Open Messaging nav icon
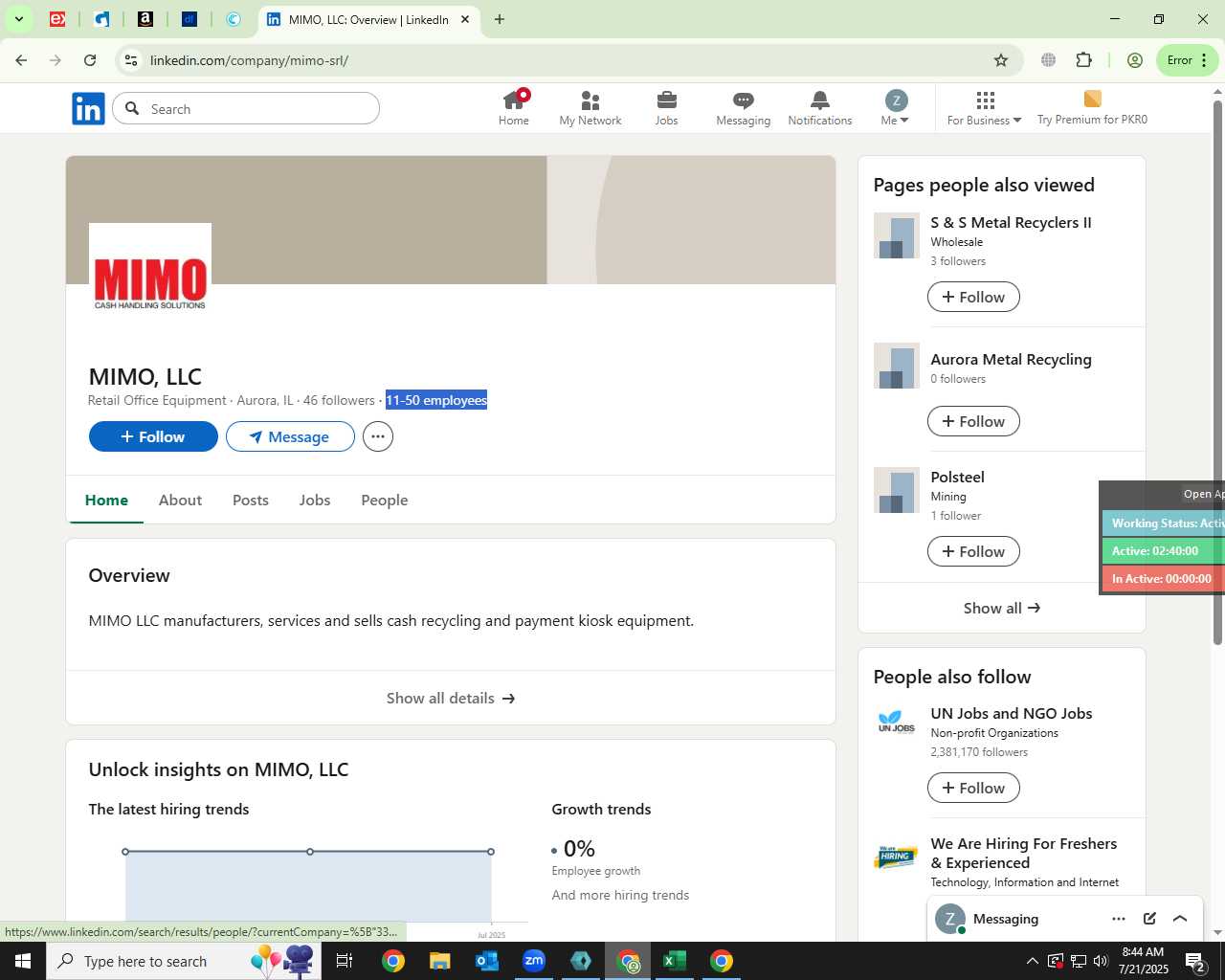1225x980 pixels. 744,108
